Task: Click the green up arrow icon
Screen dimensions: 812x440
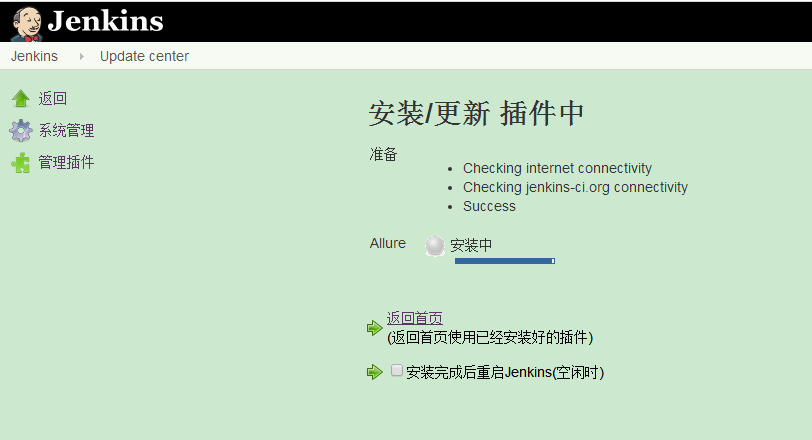Action: pos(21,98)
